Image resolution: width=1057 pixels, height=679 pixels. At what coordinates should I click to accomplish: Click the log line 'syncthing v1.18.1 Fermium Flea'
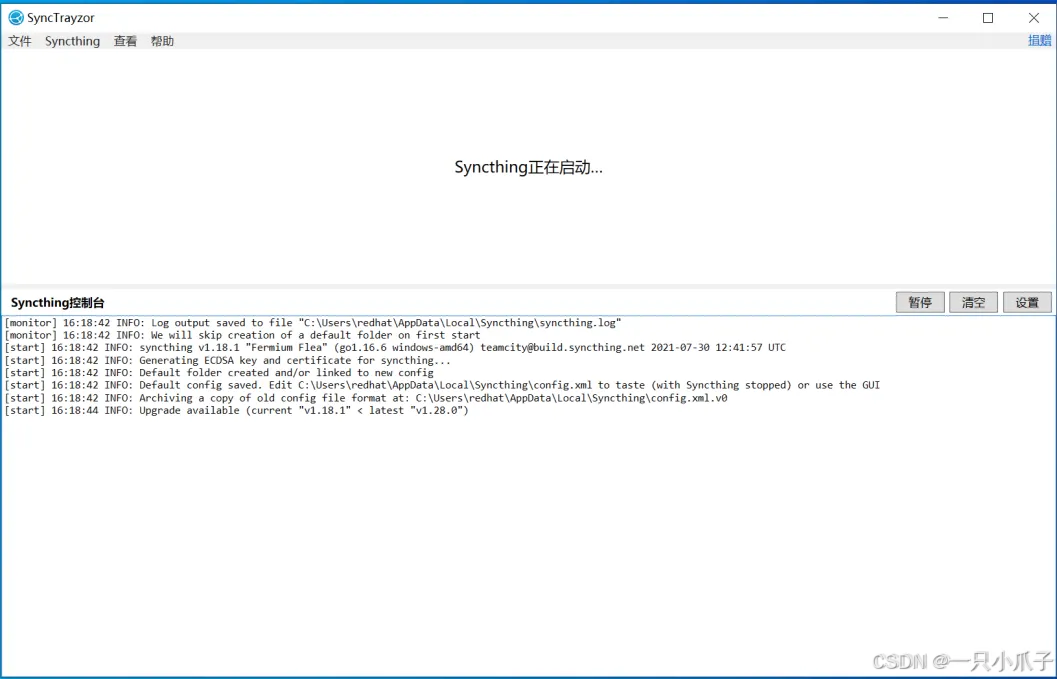pyautogui.click(x=395, y=348)
